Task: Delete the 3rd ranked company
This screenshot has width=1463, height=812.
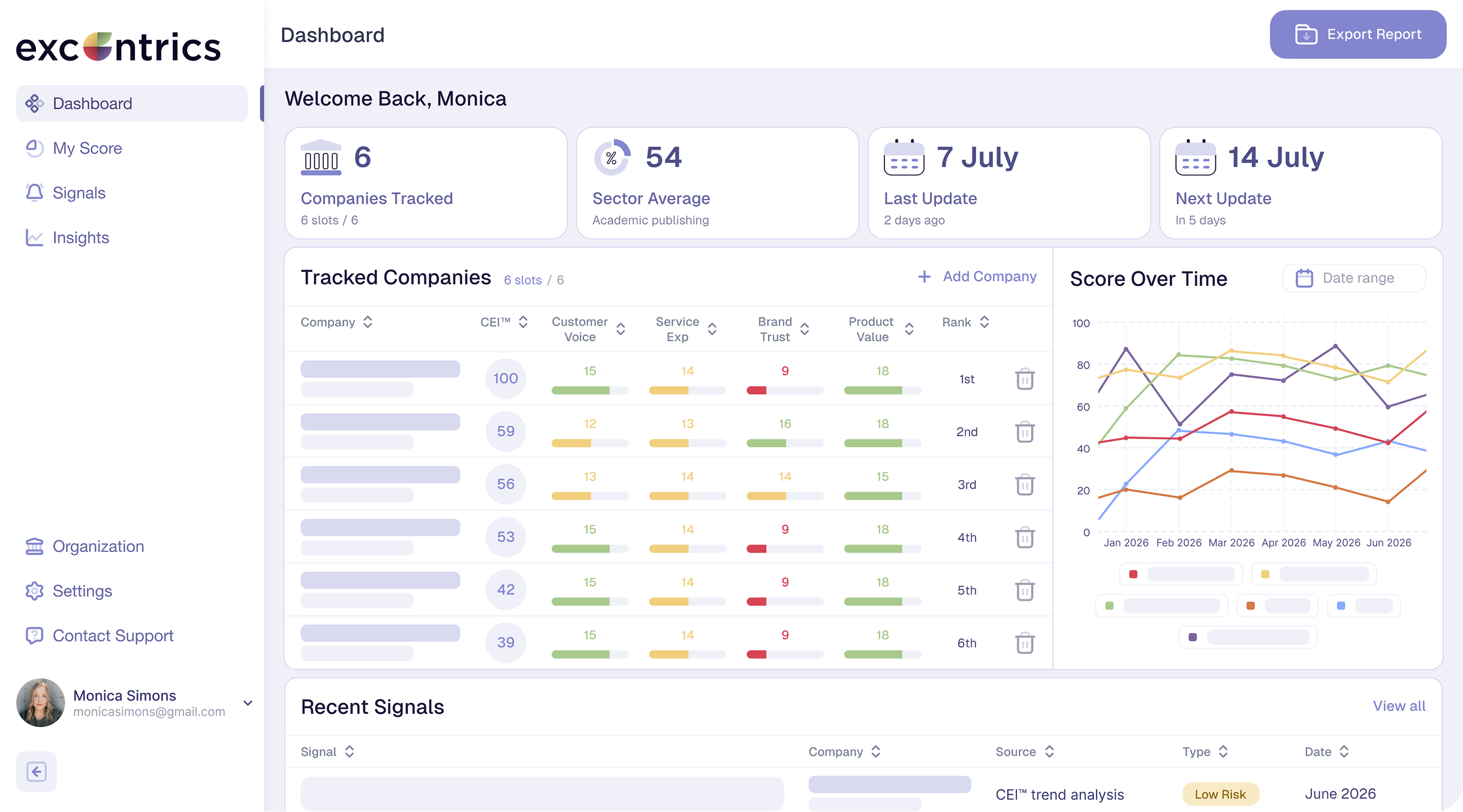Action: click(1025, 484)
